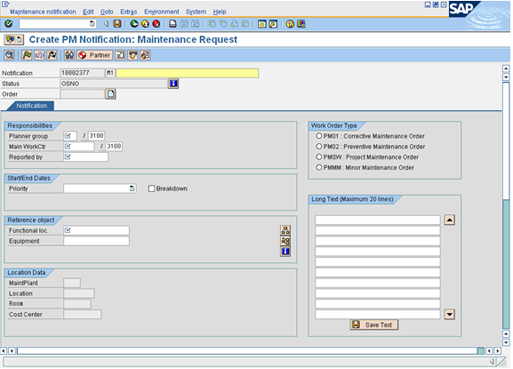Open the Extras menu

pyautogui.click(x=129, y=12)
